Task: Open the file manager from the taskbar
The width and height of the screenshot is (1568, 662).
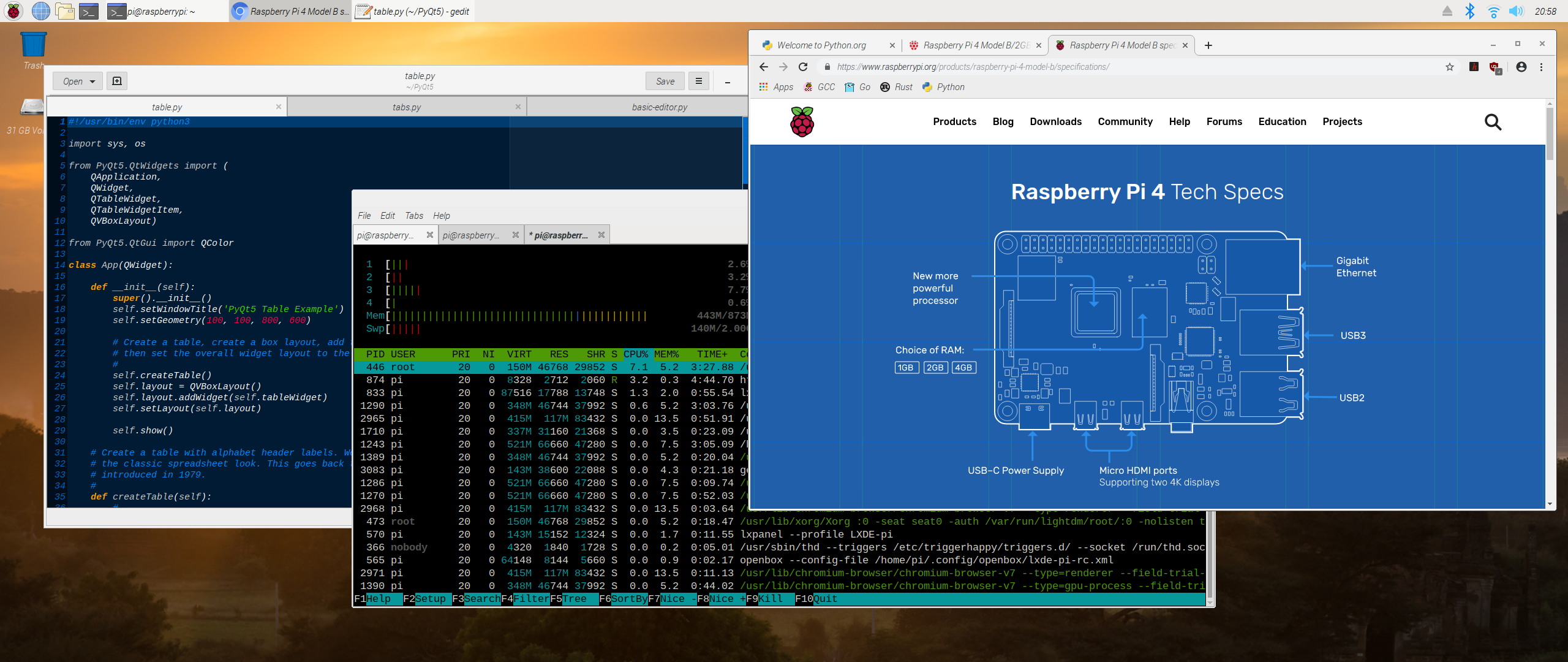Action: tap(65, 10)
